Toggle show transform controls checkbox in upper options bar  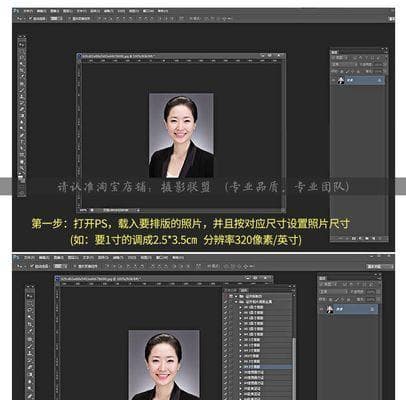(x=69, y=19)
